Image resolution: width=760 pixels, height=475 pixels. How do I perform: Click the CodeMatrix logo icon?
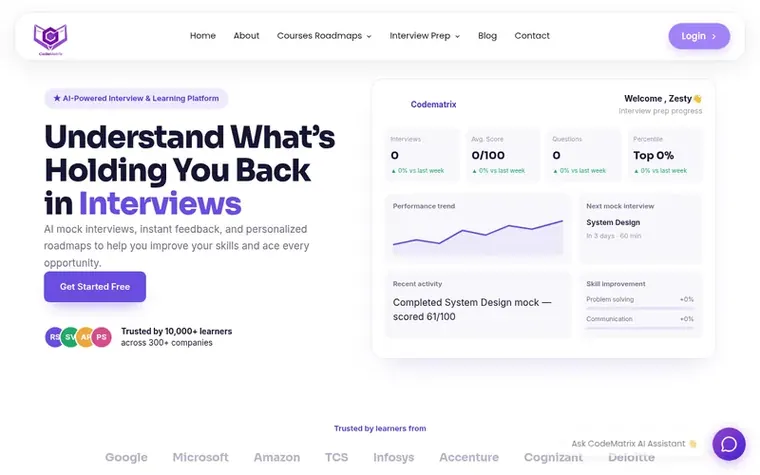(50, 40)
